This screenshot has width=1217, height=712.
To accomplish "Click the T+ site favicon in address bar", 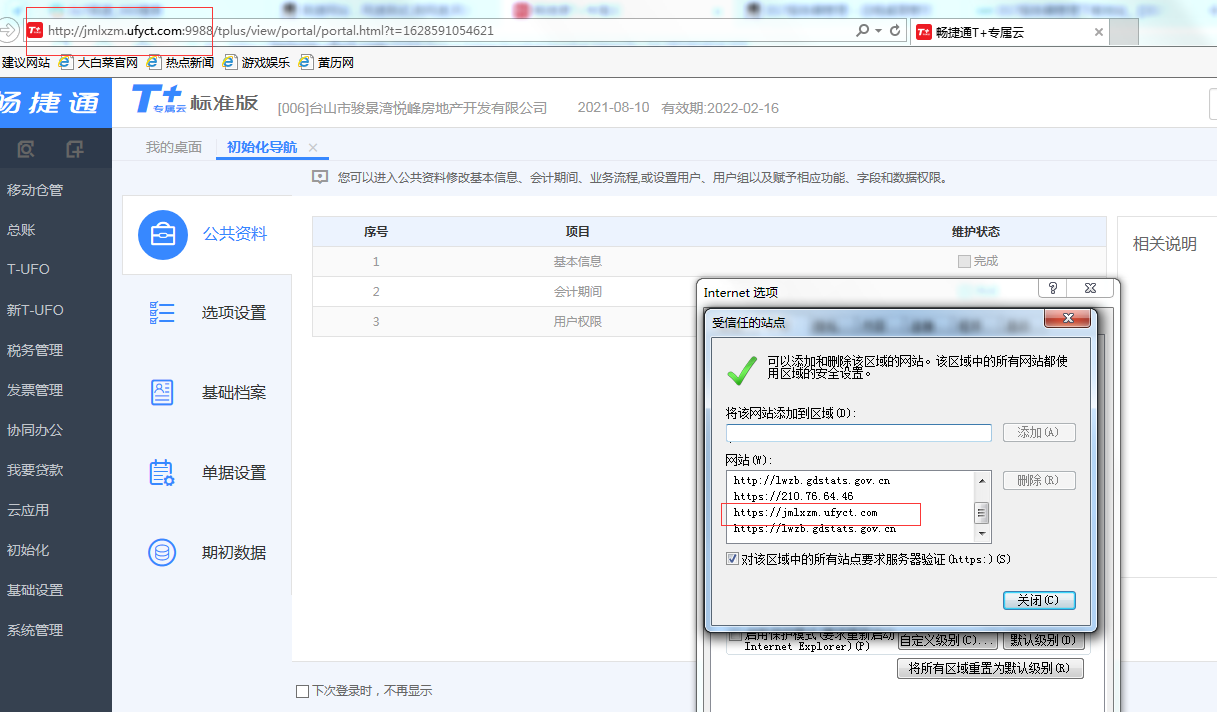I will [x=35, y=31].
